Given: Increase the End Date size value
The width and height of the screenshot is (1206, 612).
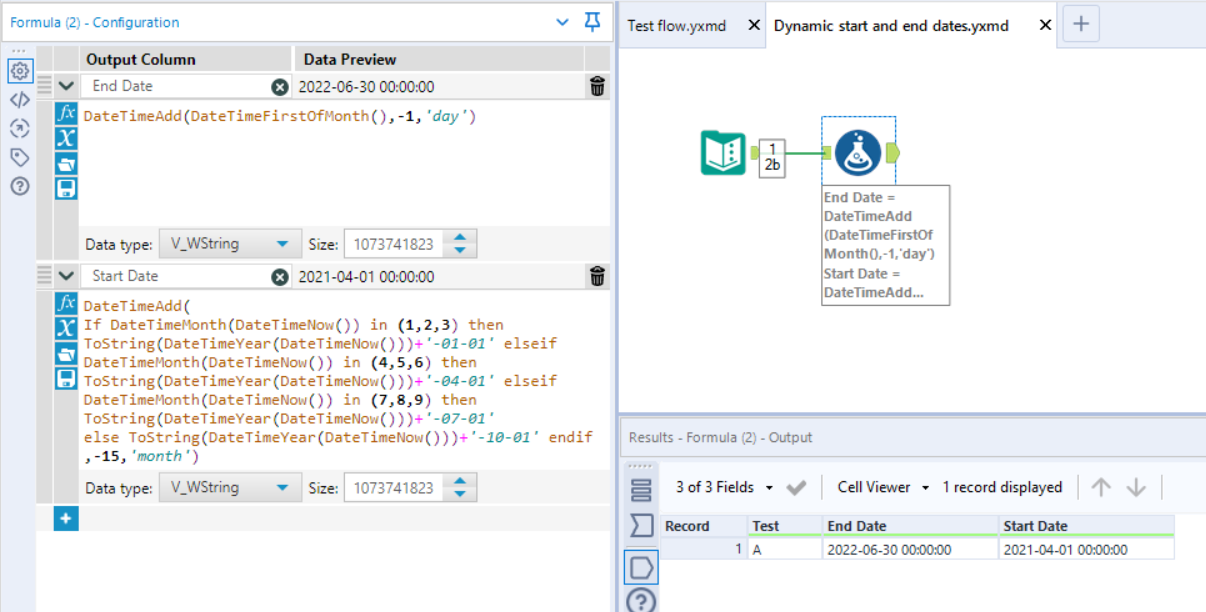Looking at the screenshot, I should tap(460, 238).
